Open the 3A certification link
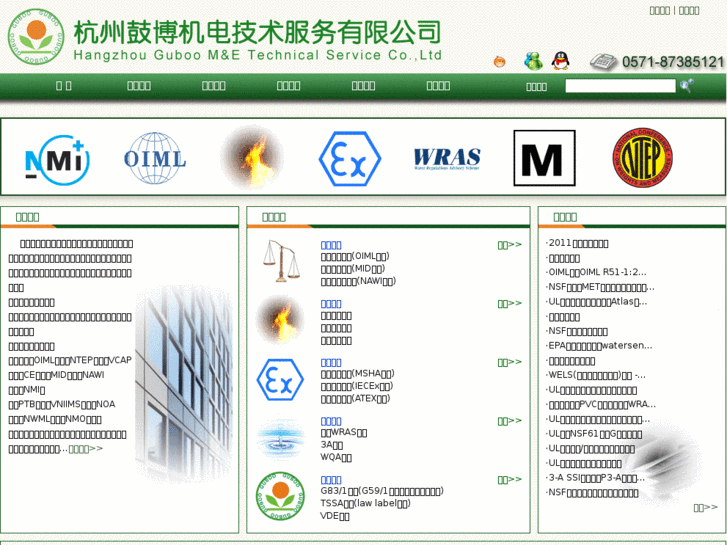 332,445
